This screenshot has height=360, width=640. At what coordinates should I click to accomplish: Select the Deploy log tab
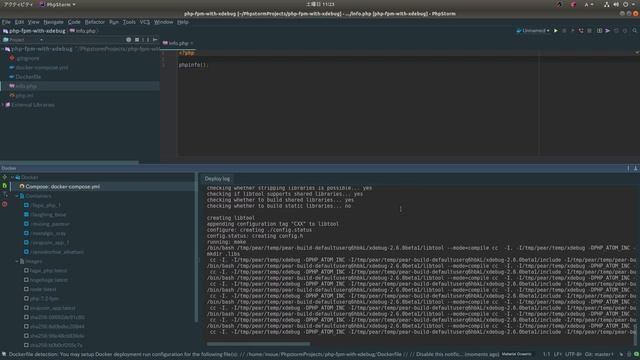(217, 179)
